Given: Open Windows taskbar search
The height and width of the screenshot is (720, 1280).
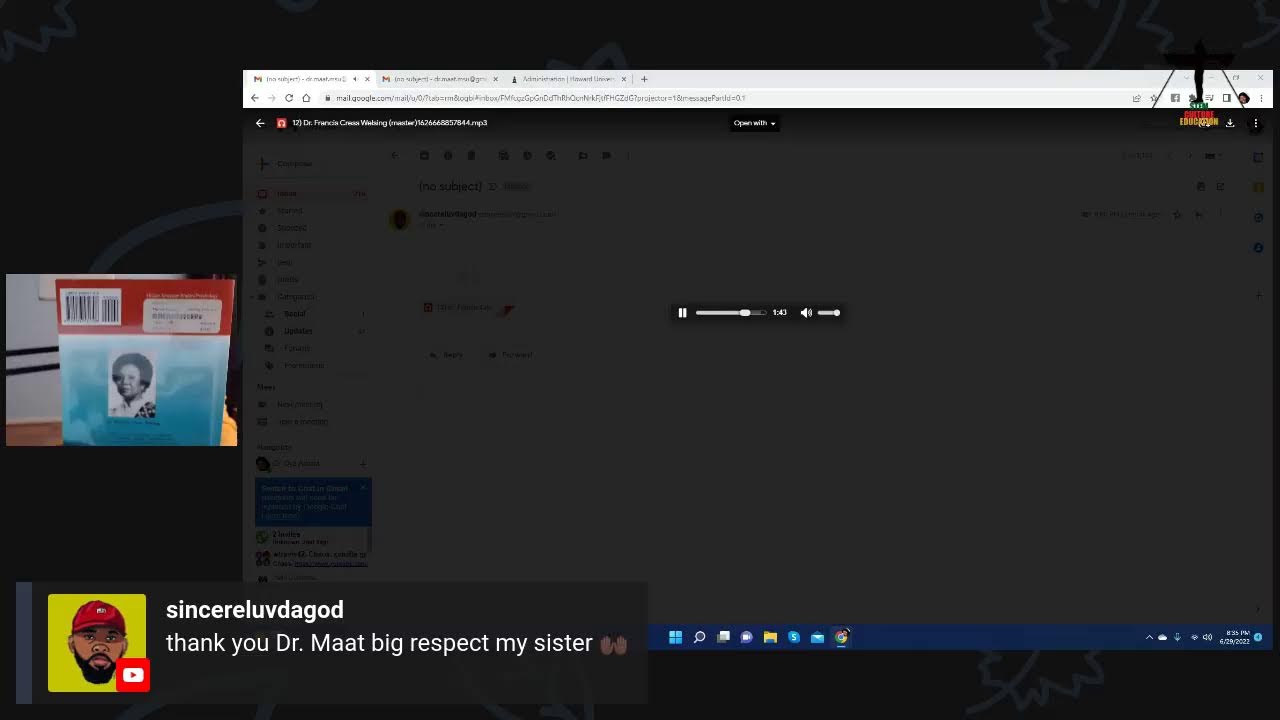Looking at the screenshot, I should point(699,637).
